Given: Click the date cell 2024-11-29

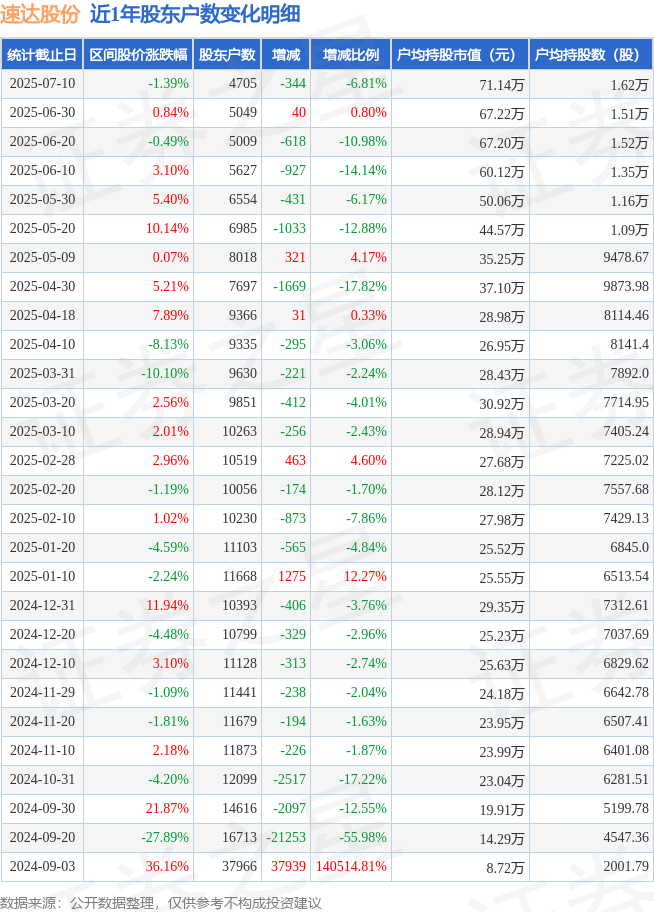Looking at the screenshot, I should click(x=42, y=692).
